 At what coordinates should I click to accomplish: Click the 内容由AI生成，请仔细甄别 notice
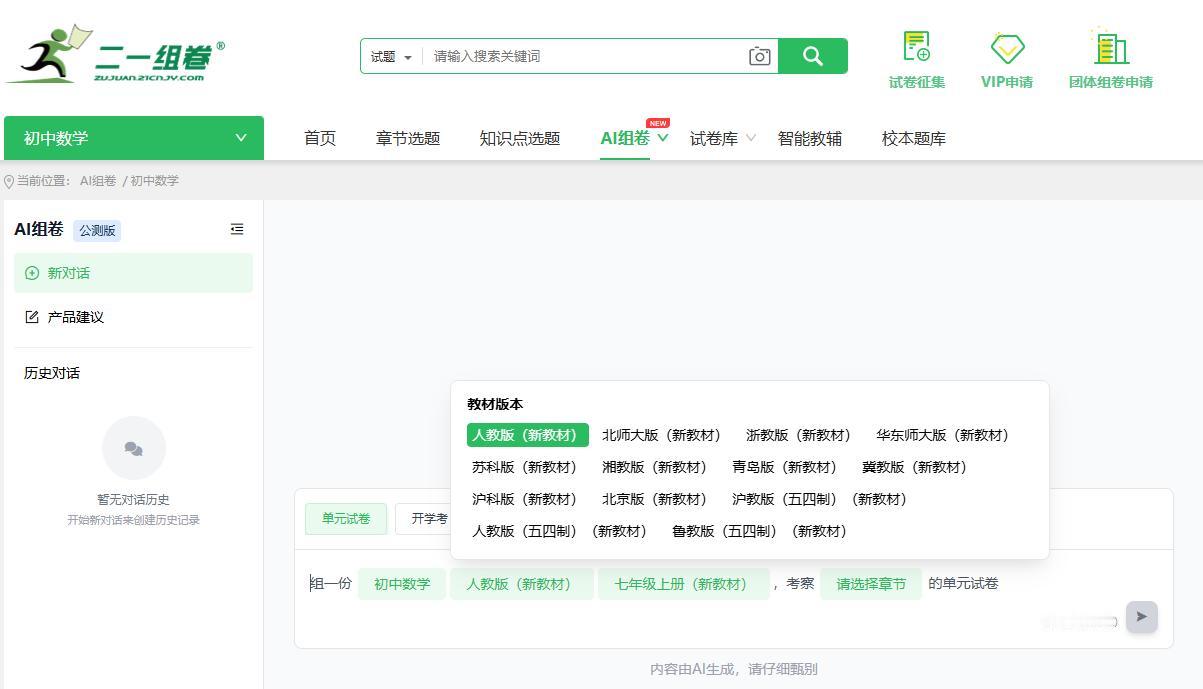tap(734, 669)
